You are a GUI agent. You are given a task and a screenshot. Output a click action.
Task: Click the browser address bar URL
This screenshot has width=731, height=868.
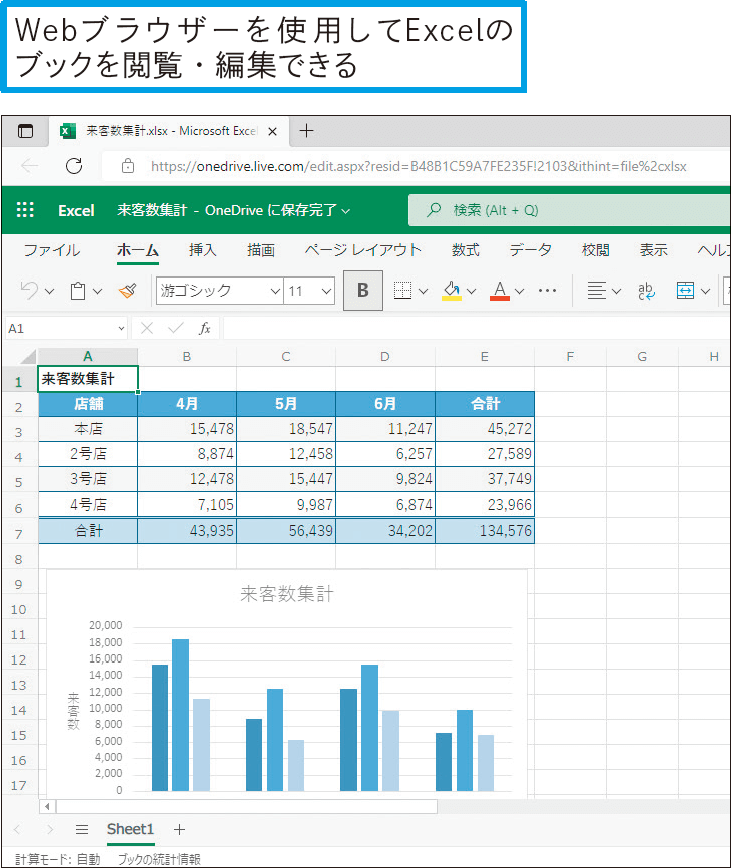[418, 166]
